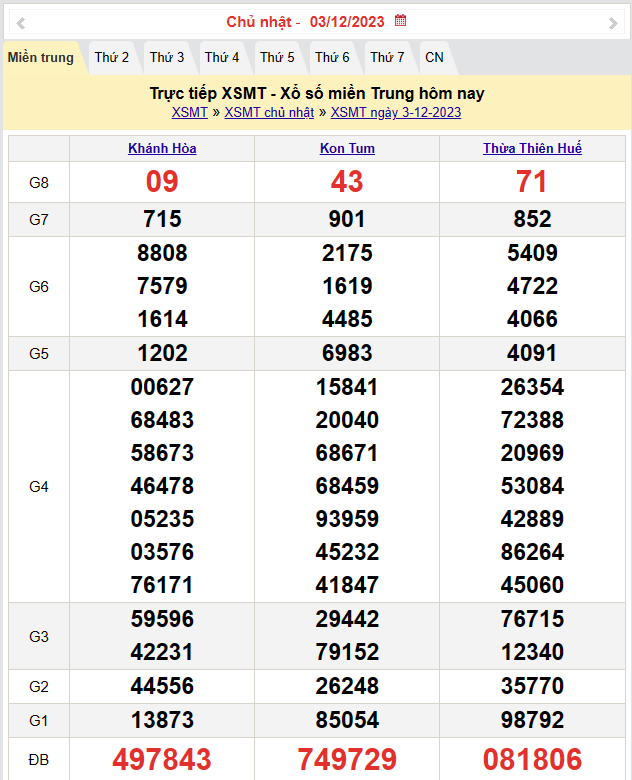Open the XSMT breadcrumb link
Image resolution: width=632 pixels, height=780 pixels.
click(x=190, y=113)
